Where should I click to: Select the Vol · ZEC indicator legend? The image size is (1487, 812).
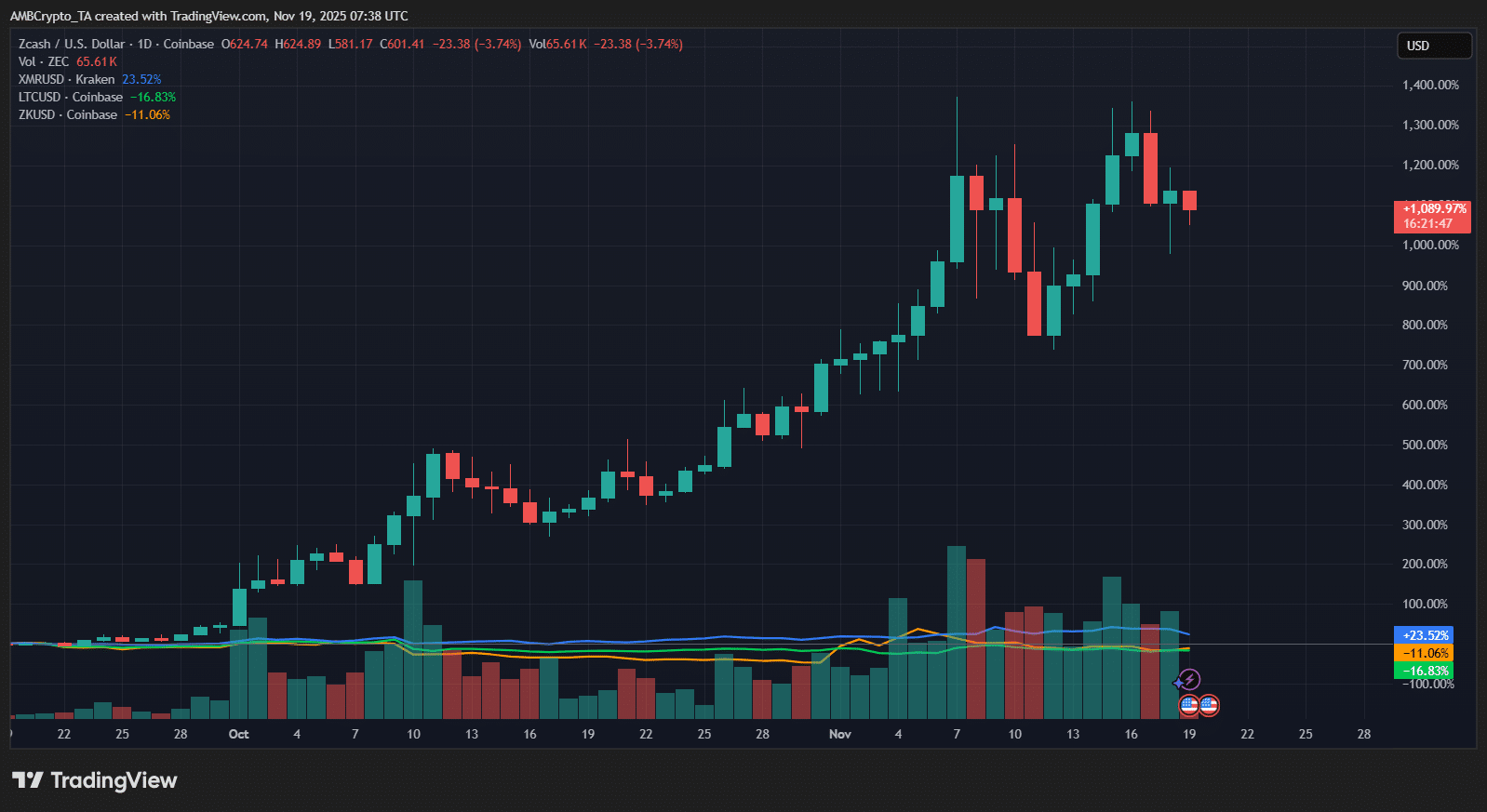(68, 61)
